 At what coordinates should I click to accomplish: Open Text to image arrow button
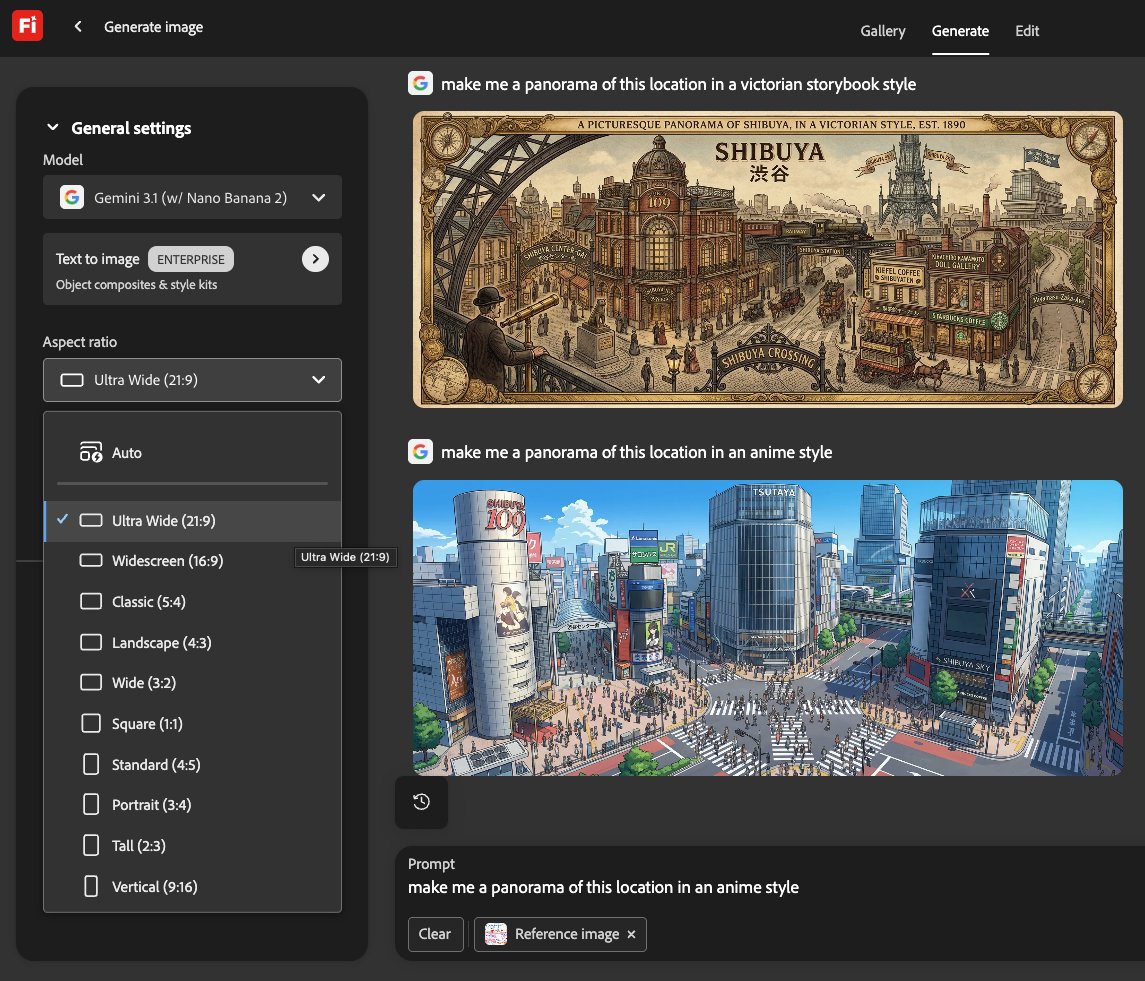tap(315, 259)
